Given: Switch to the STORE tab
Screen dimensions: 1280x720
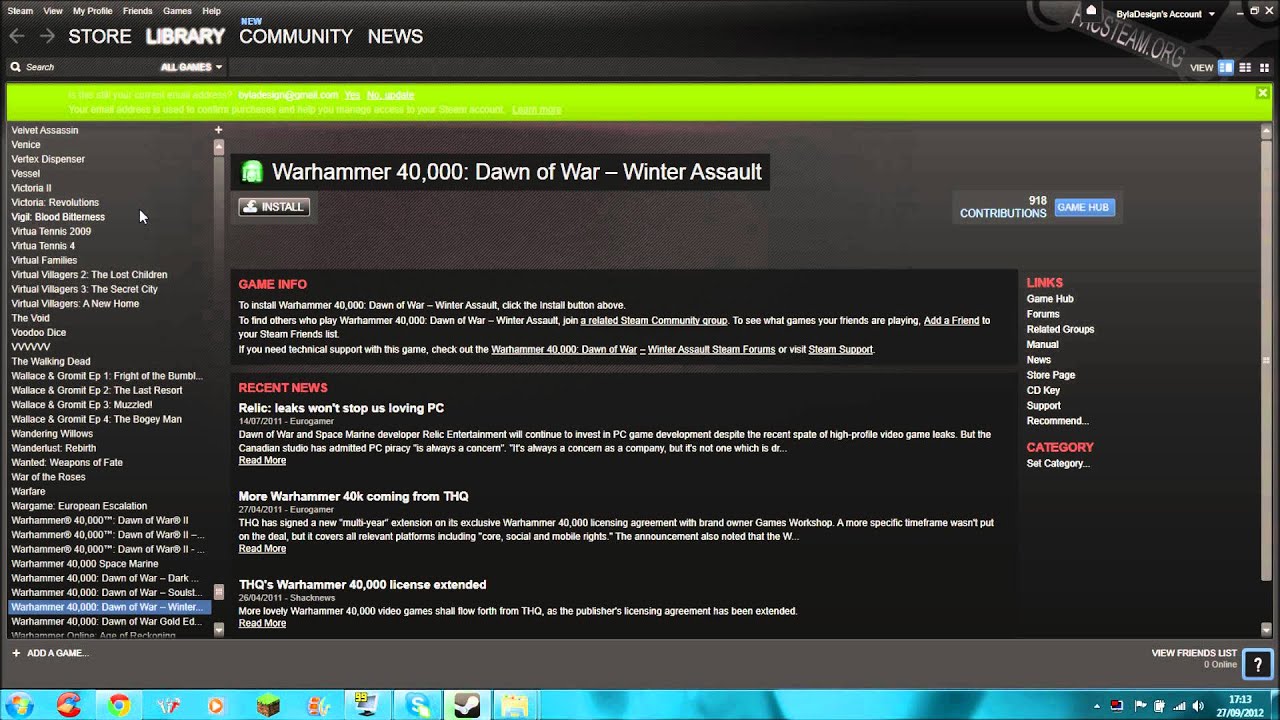Looking at the screenshot, I should [100, 36].
